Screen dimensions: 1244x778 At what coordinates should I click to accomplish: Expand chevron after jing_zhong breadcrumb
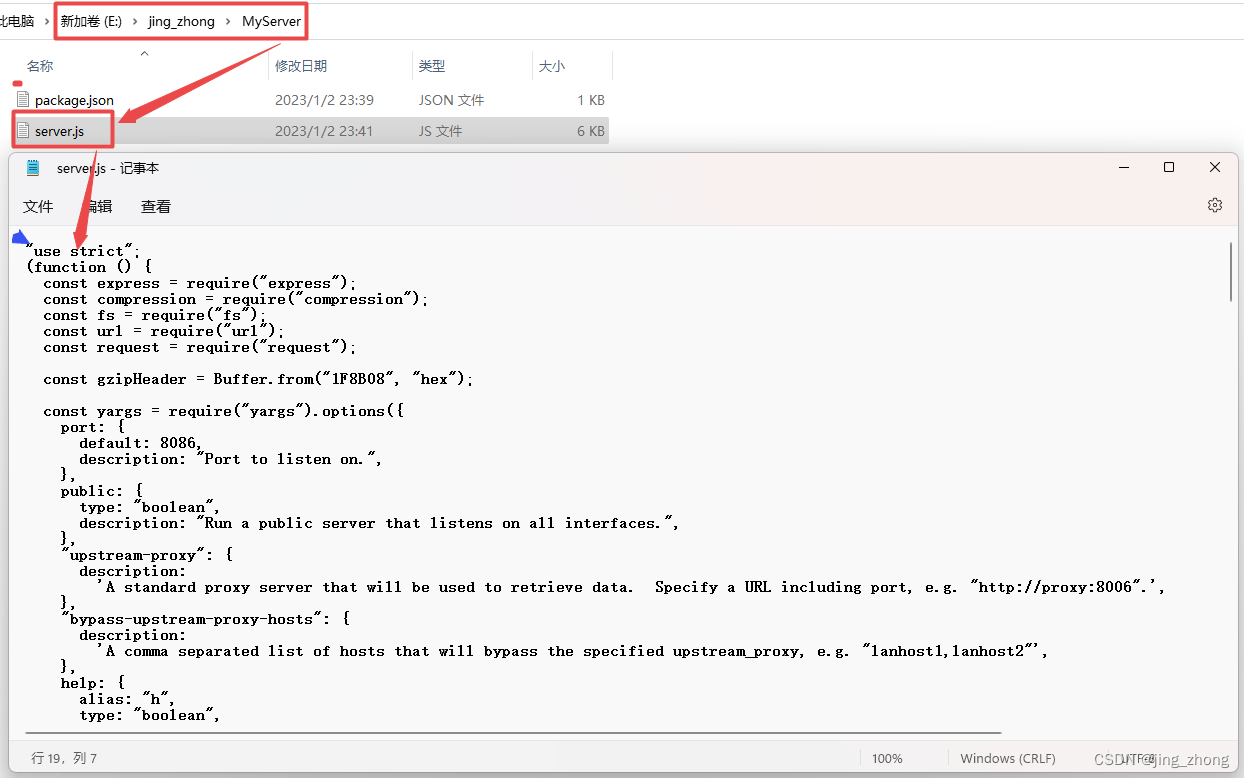(228, 21)
